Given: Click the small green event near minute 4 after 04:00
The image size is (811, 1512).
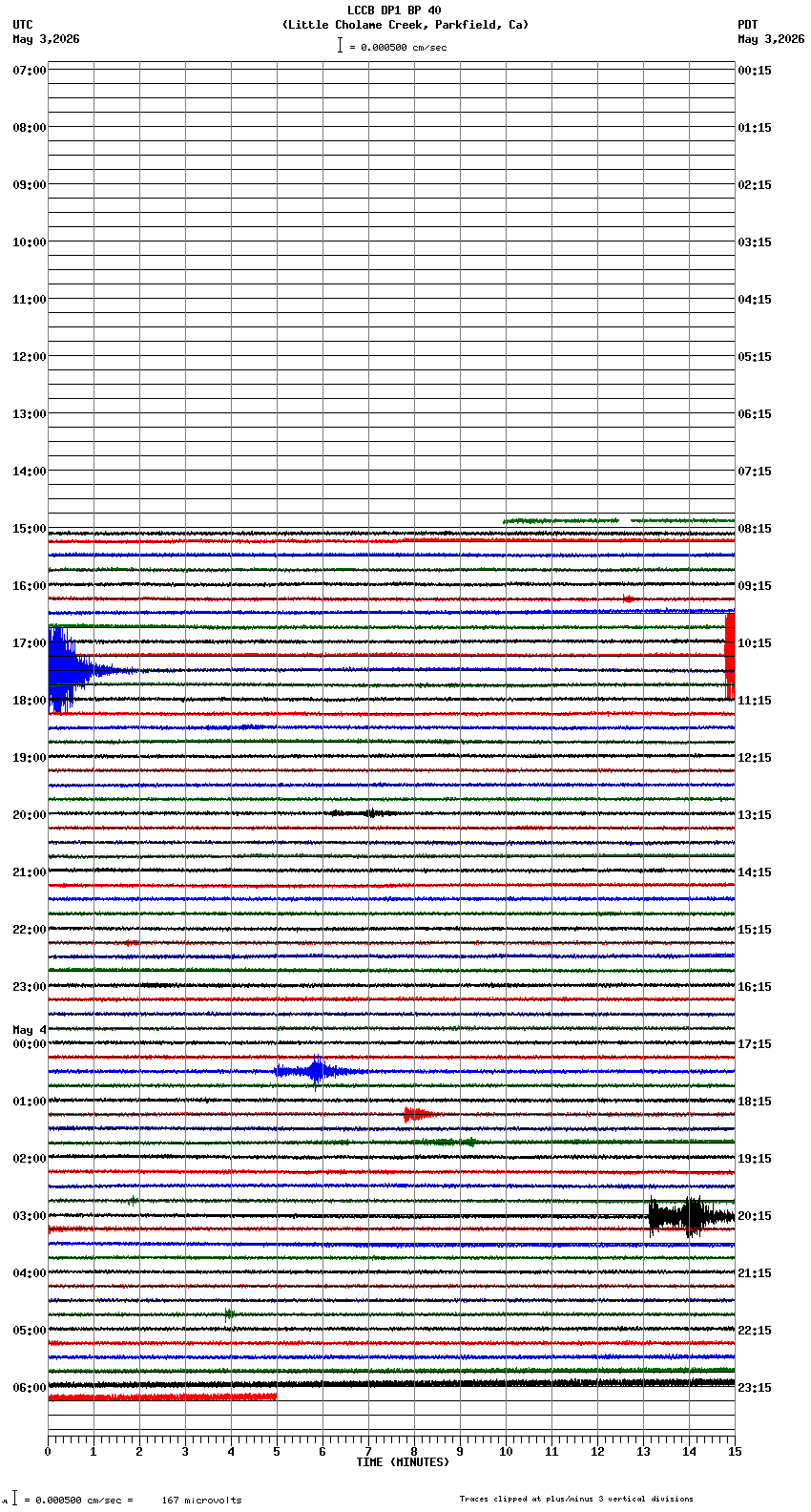Looking at the screenshot, I should click(x=229, y=1314).
